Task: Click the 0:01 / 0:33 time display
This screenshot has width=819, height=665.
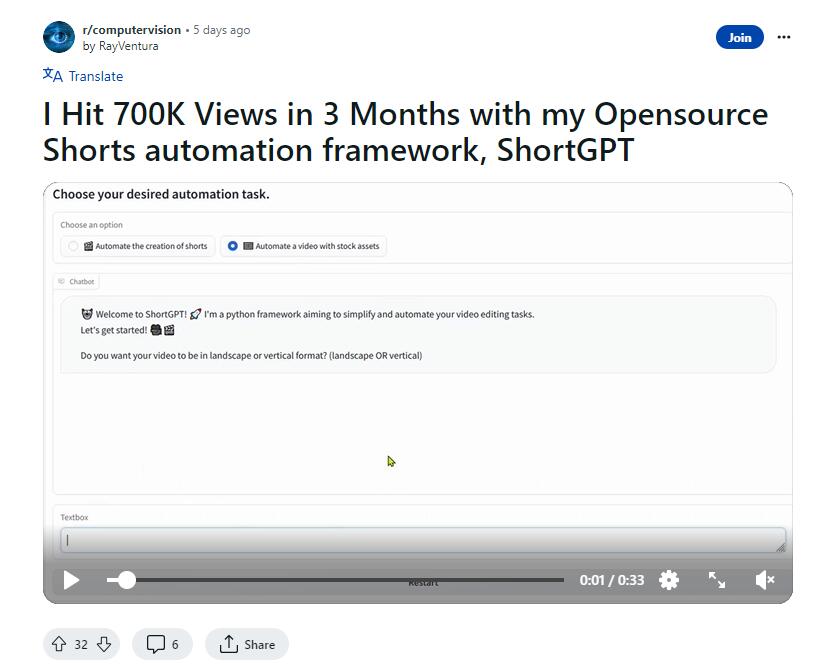Action: 612,580
